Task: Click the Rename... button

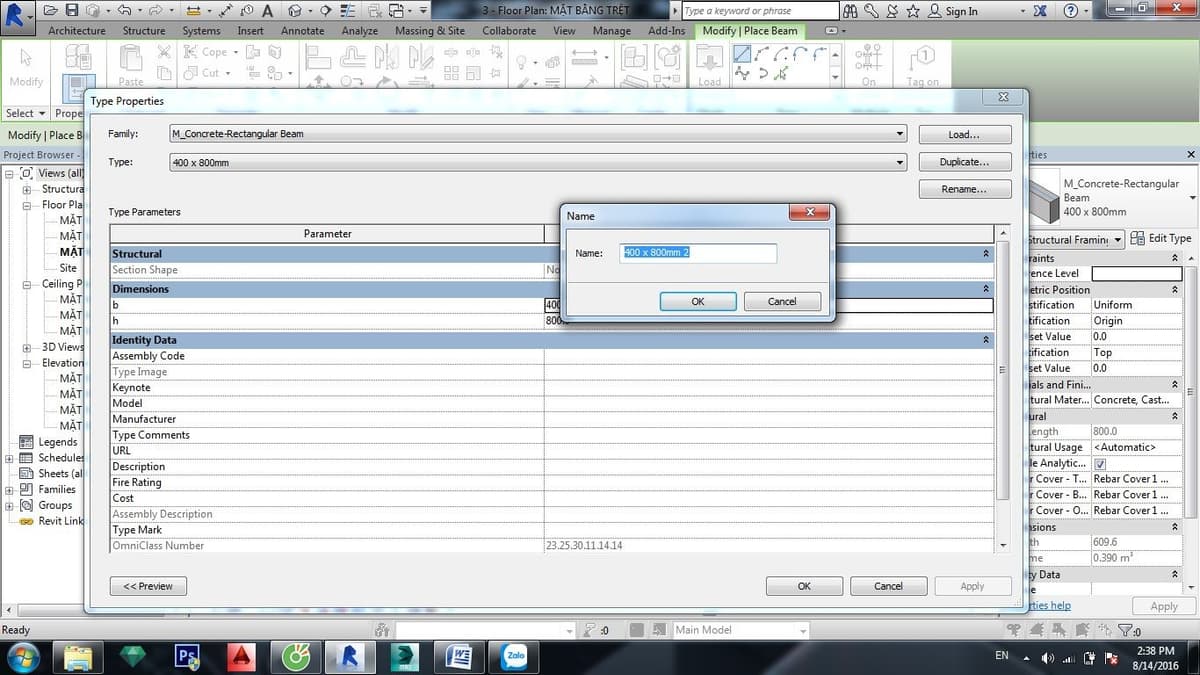Action: click(x=965, y=189)
